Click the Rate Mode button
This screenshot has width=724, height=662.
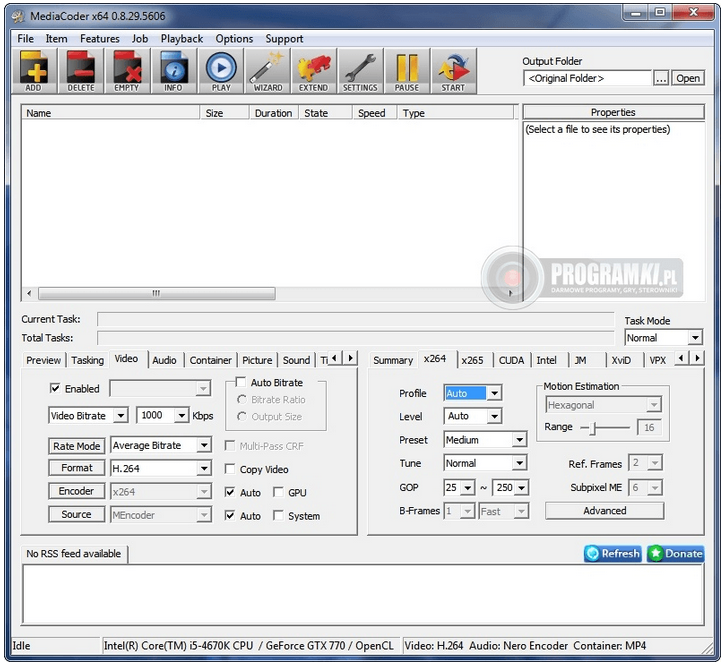(77, 446)
